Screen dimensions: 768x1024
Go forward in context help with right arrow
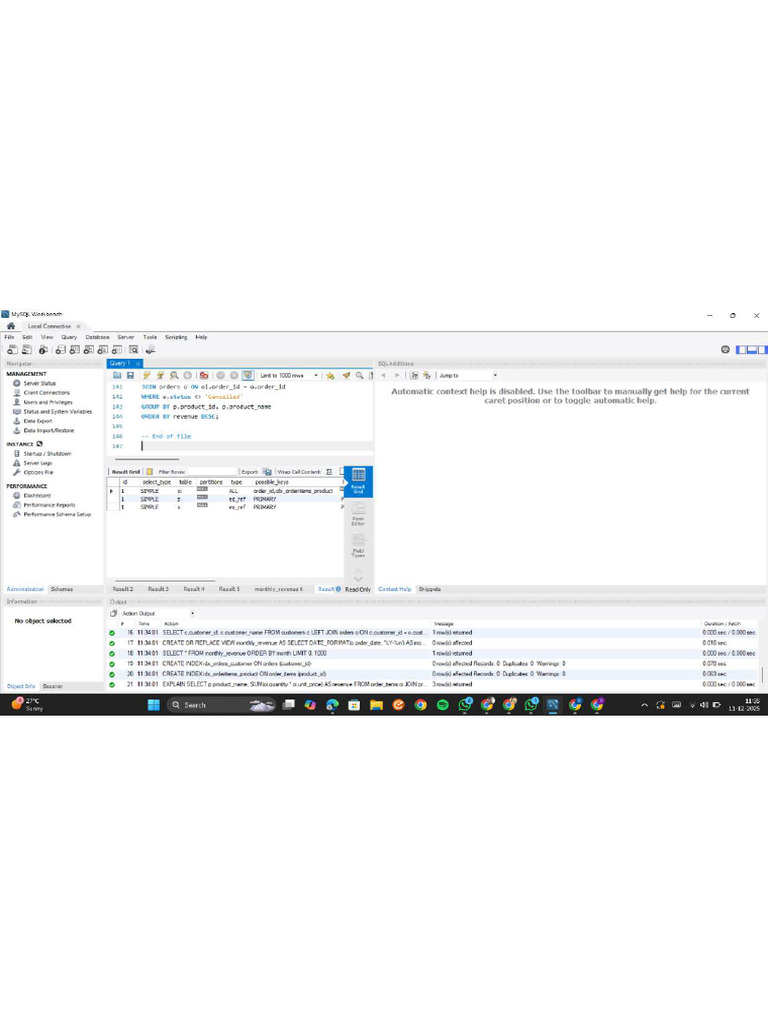click(396, 376)
